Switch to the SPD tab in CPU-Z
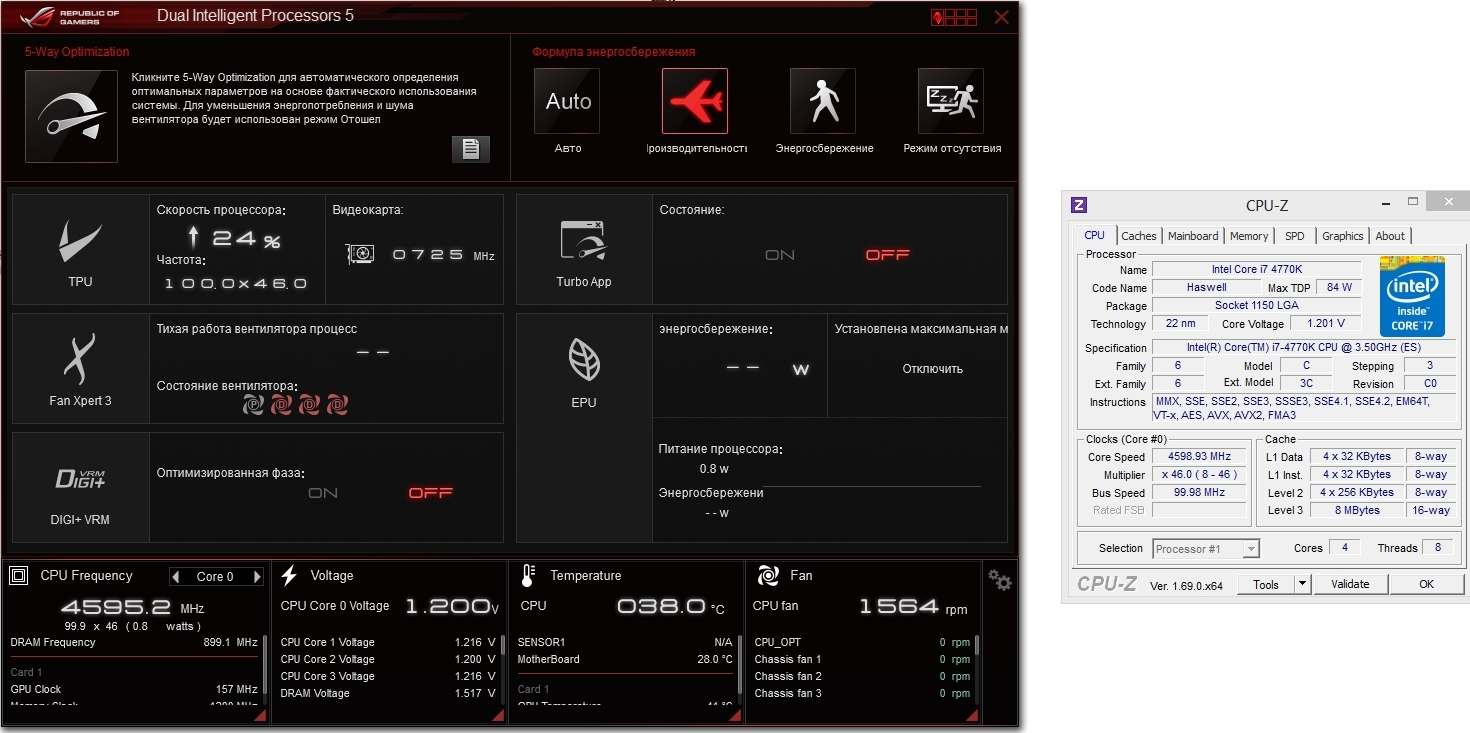The height and width of the screenshot is (733, 1470). [x=1295, y=236]
